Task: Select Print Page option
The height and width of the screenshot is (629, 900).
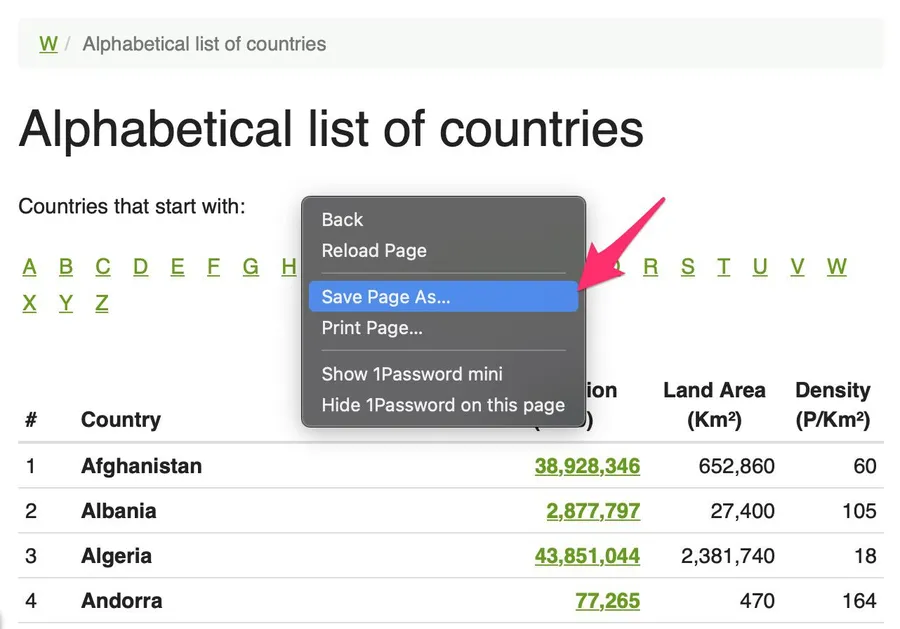Action: click(372, 328)
